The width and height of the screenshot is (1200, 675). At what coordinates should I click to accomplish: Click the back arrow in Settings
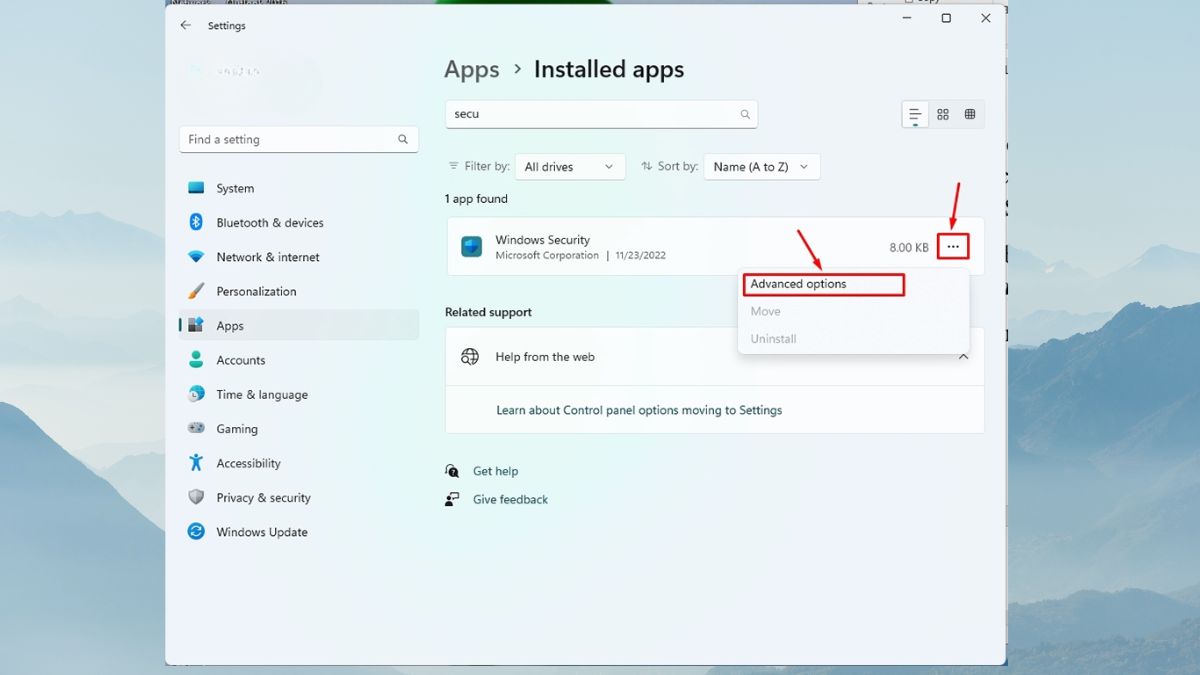[185, 25]
